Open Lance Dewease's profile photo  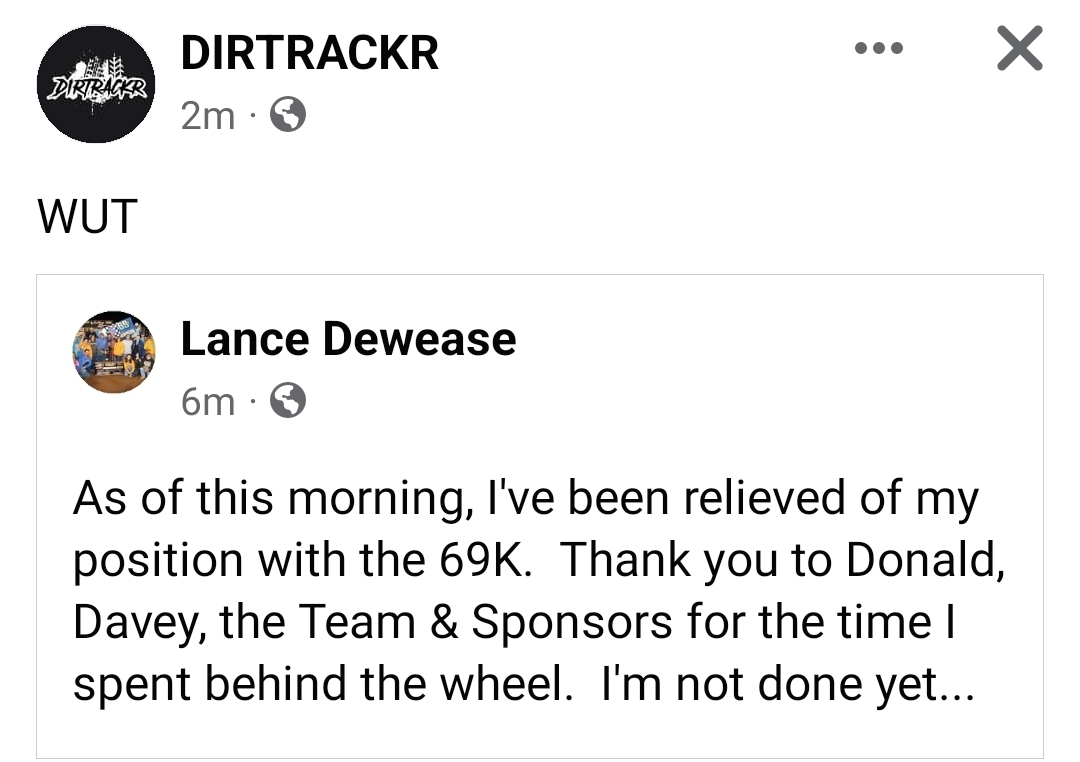[114, 352]
